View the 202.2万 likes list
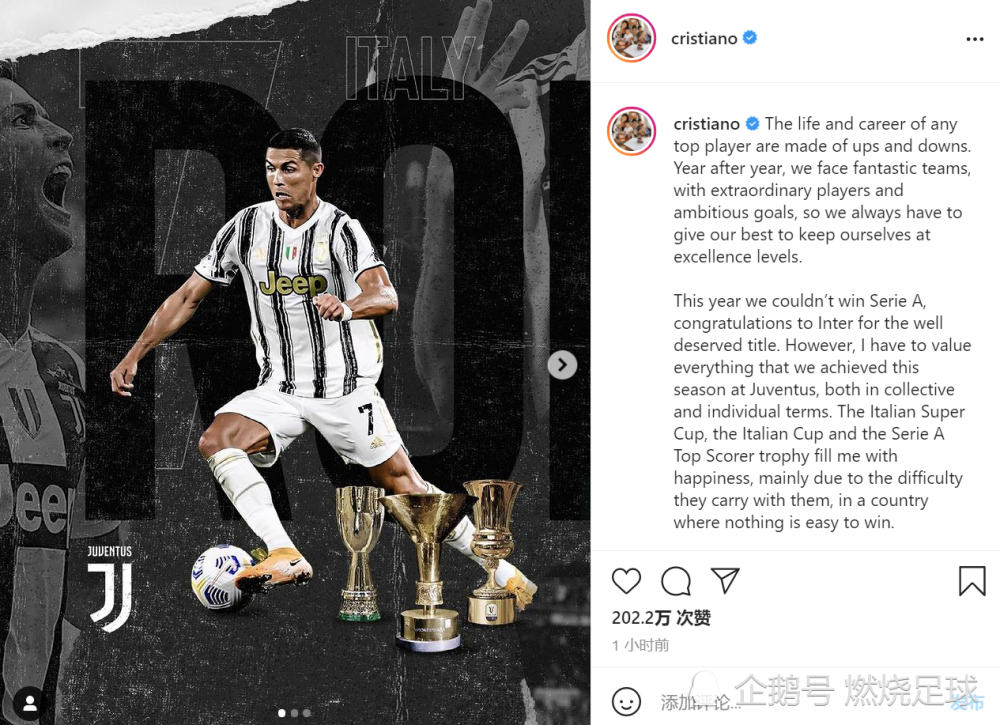The width and height of the screenshot is (1000, 725). (661, 617)
